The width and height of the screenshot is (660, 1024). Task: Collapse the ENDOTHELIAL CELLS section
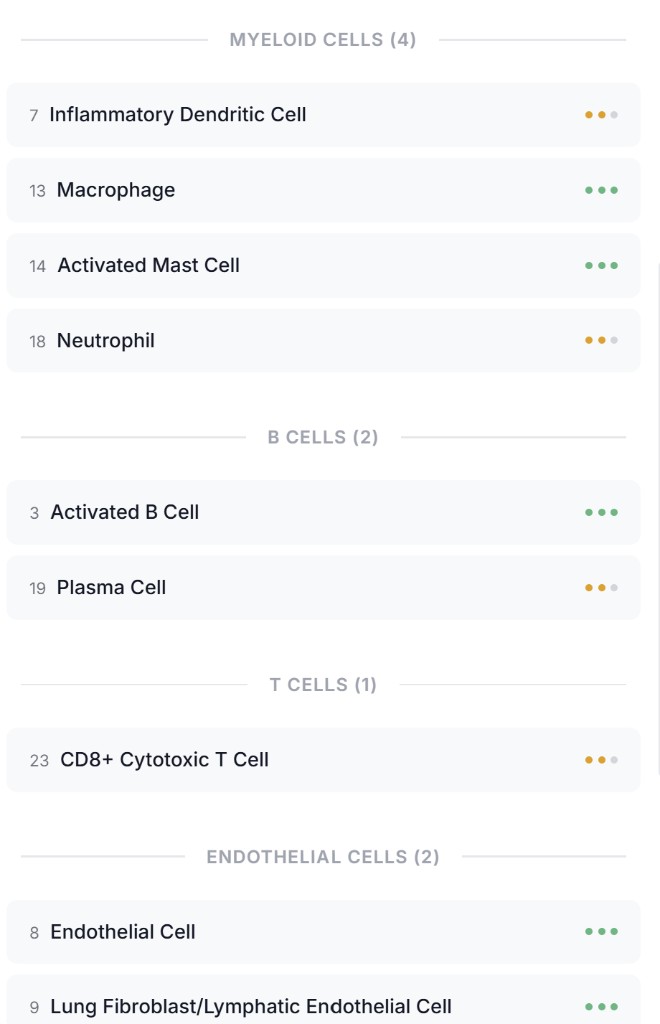322,856
